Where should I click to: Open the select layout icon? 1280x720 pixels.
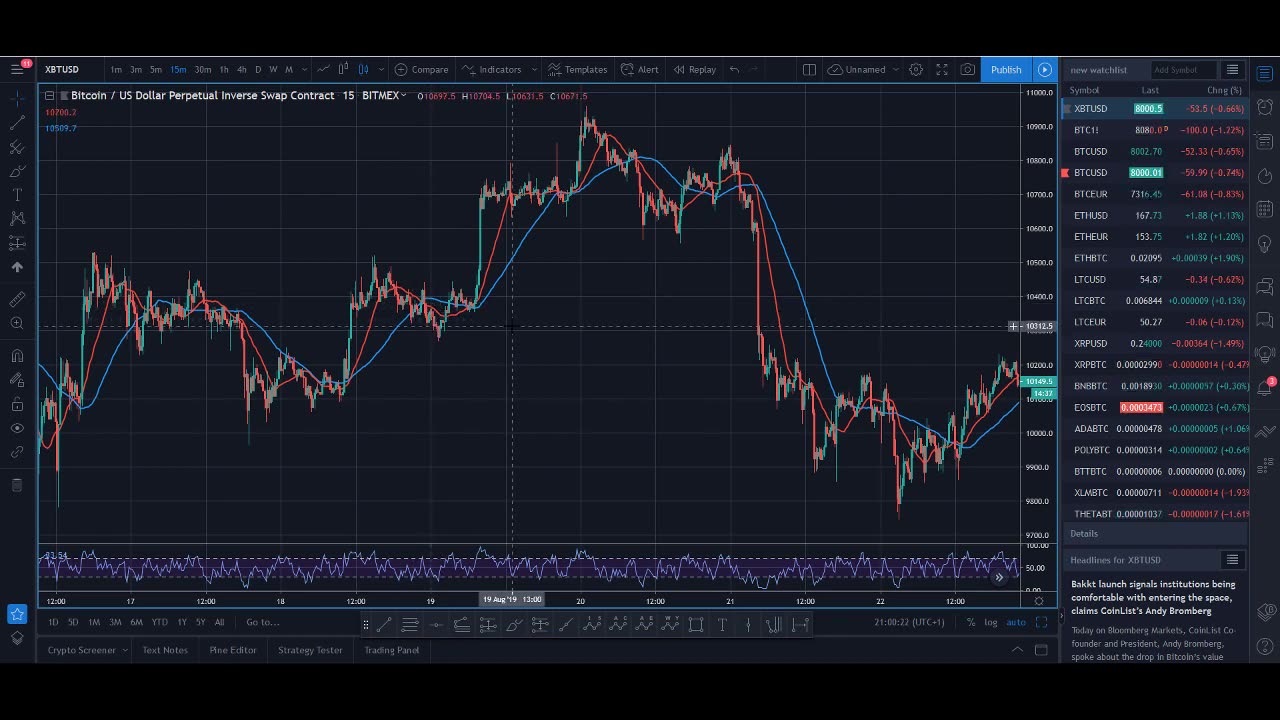tap(809, 69)
